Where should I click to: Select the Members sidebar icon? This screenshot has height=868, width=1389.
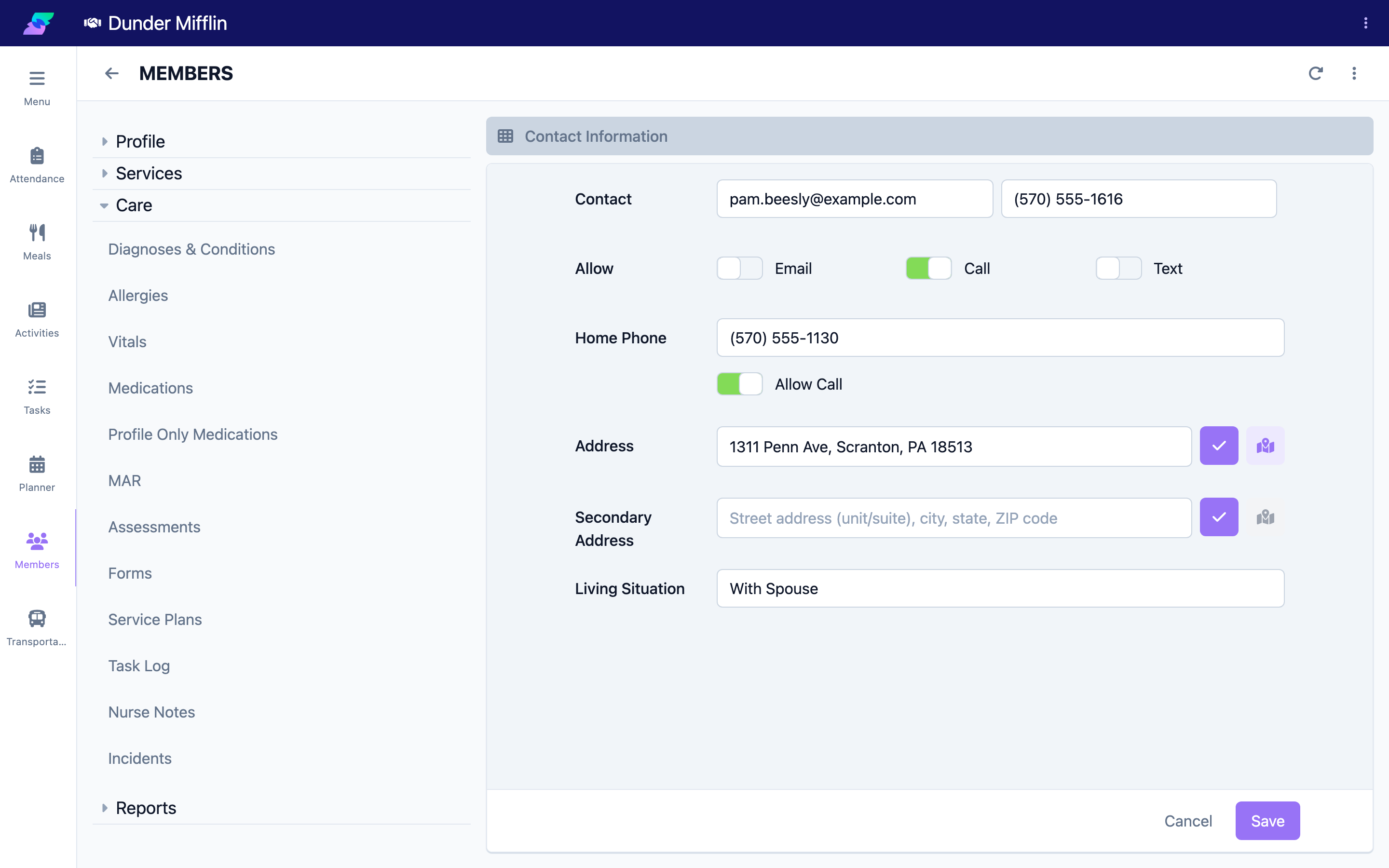pyautogui.click(x=37, y=541)
